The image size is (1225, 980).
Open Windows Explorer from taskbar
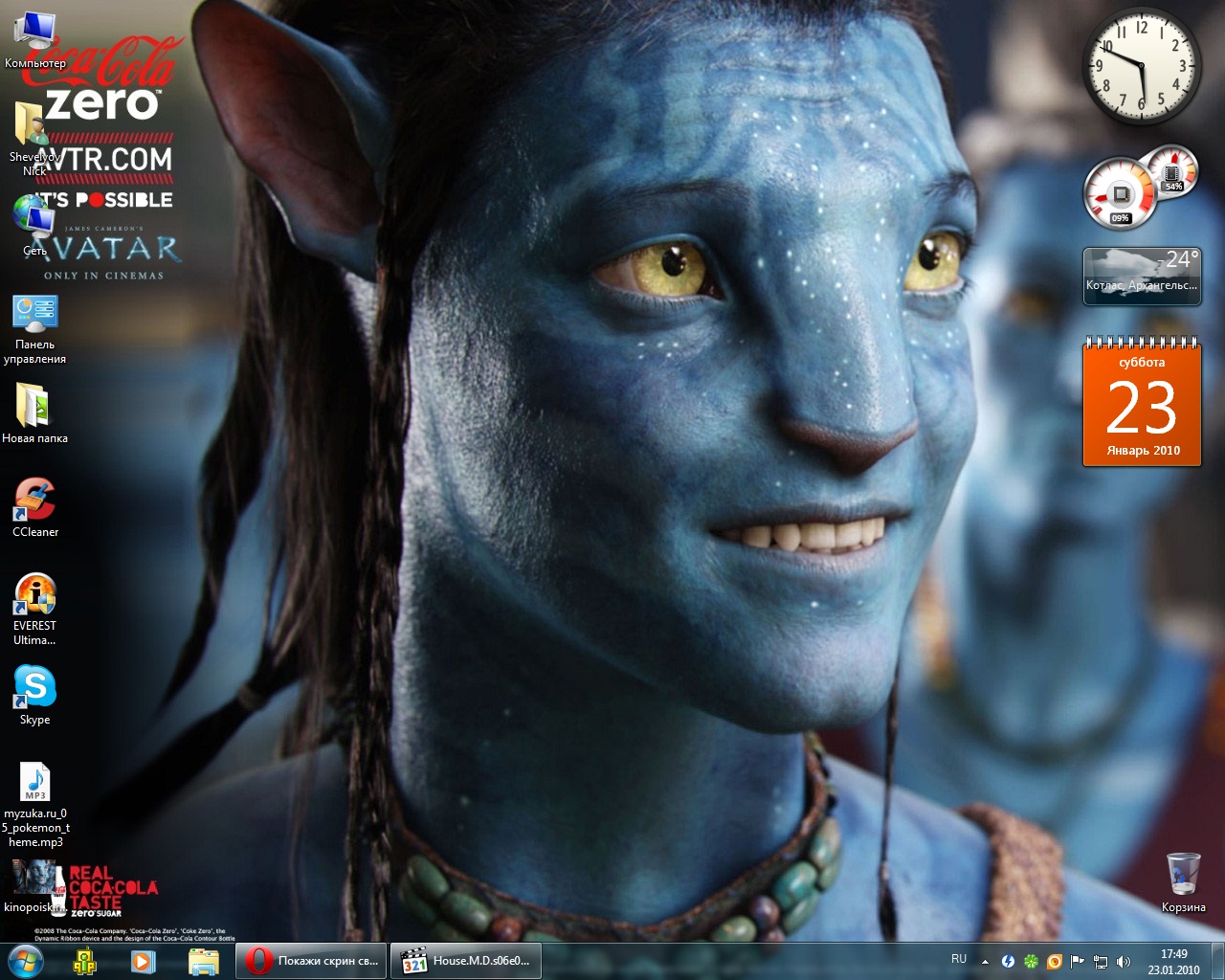pyautogui.click(x=203, y=961)
